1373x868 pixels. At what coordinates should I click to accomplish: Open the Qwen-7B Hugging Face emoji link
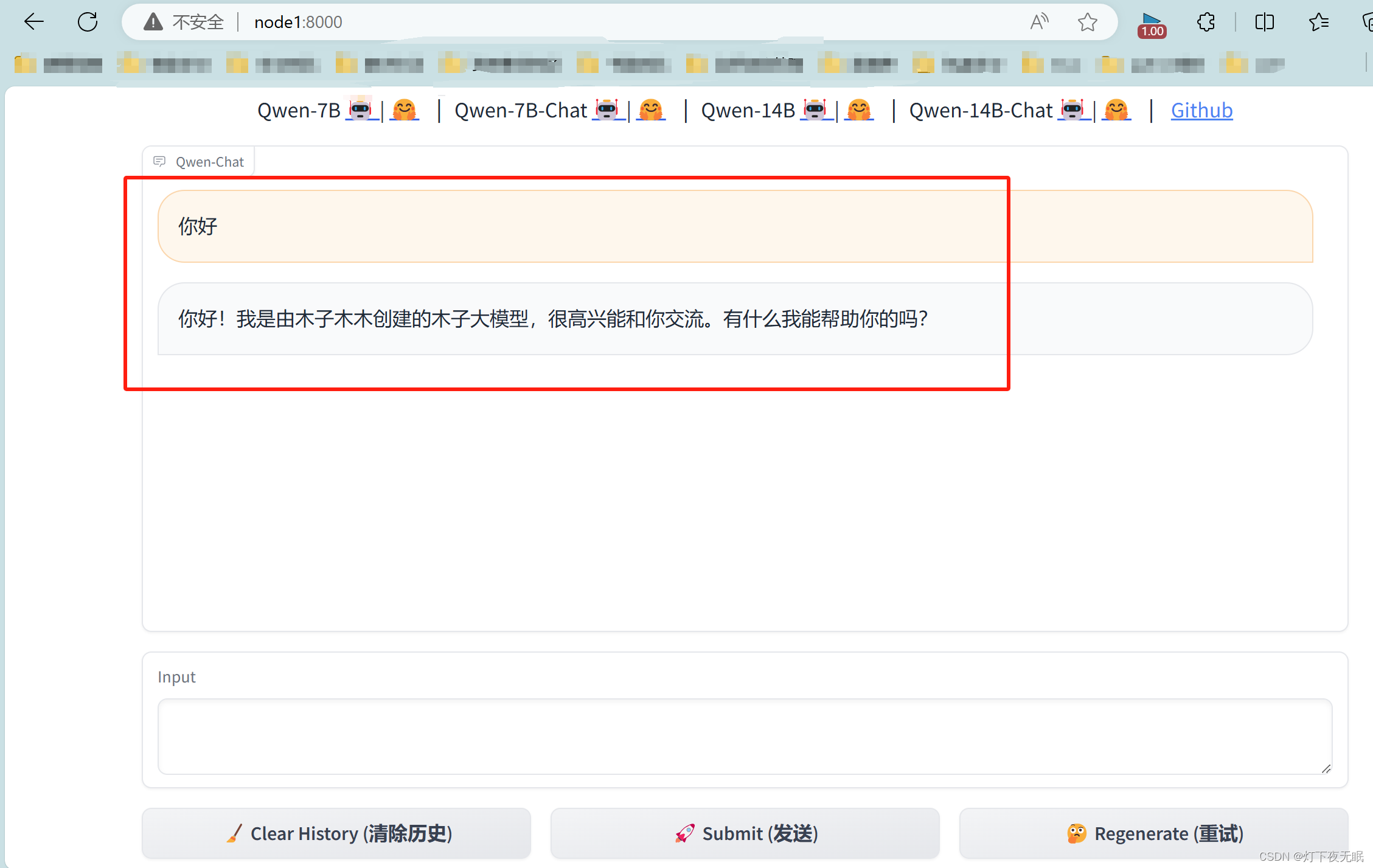tap(404, 110)
